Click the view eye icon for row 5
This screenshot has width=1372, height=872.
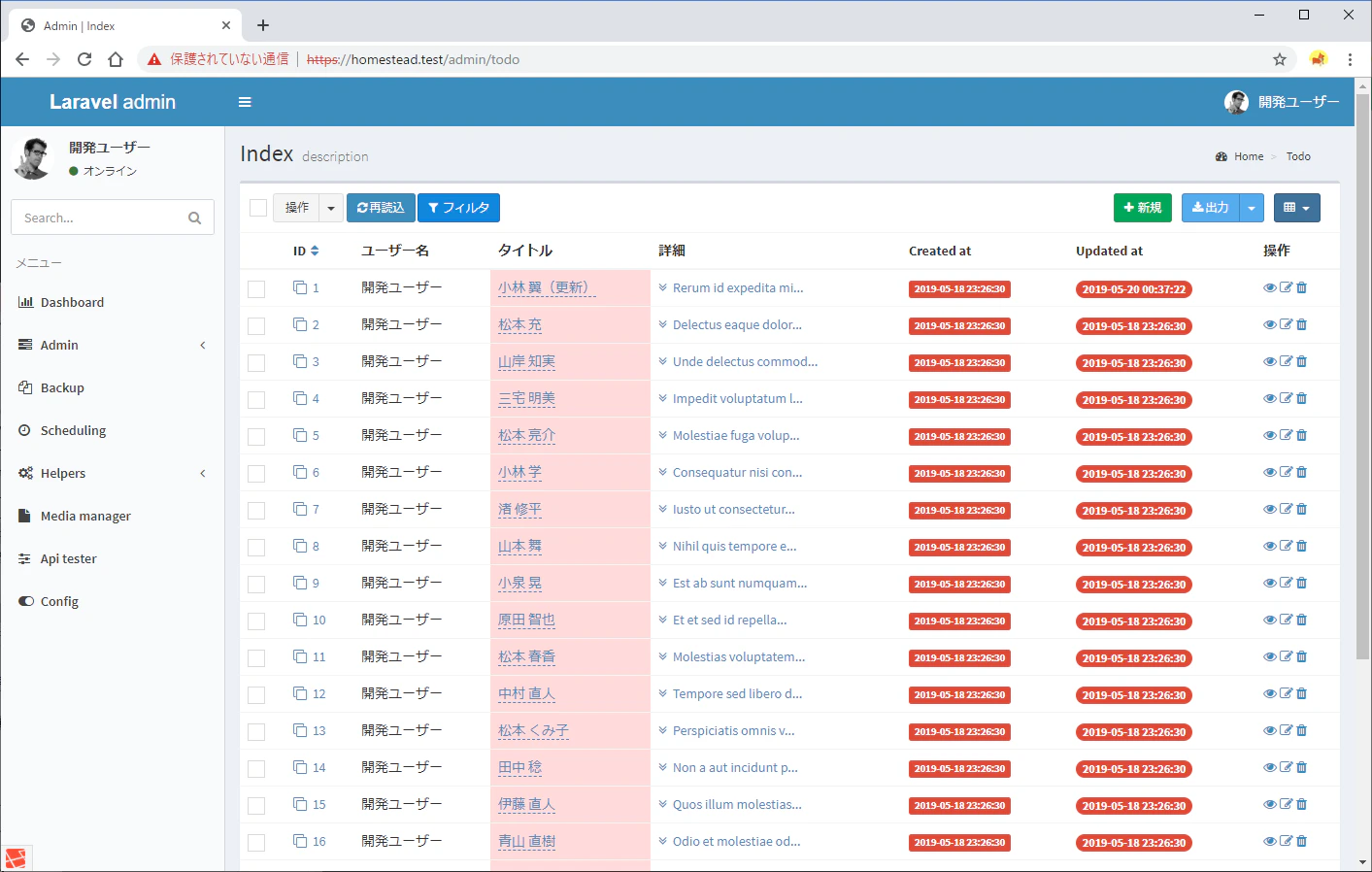coord(1269,435)
